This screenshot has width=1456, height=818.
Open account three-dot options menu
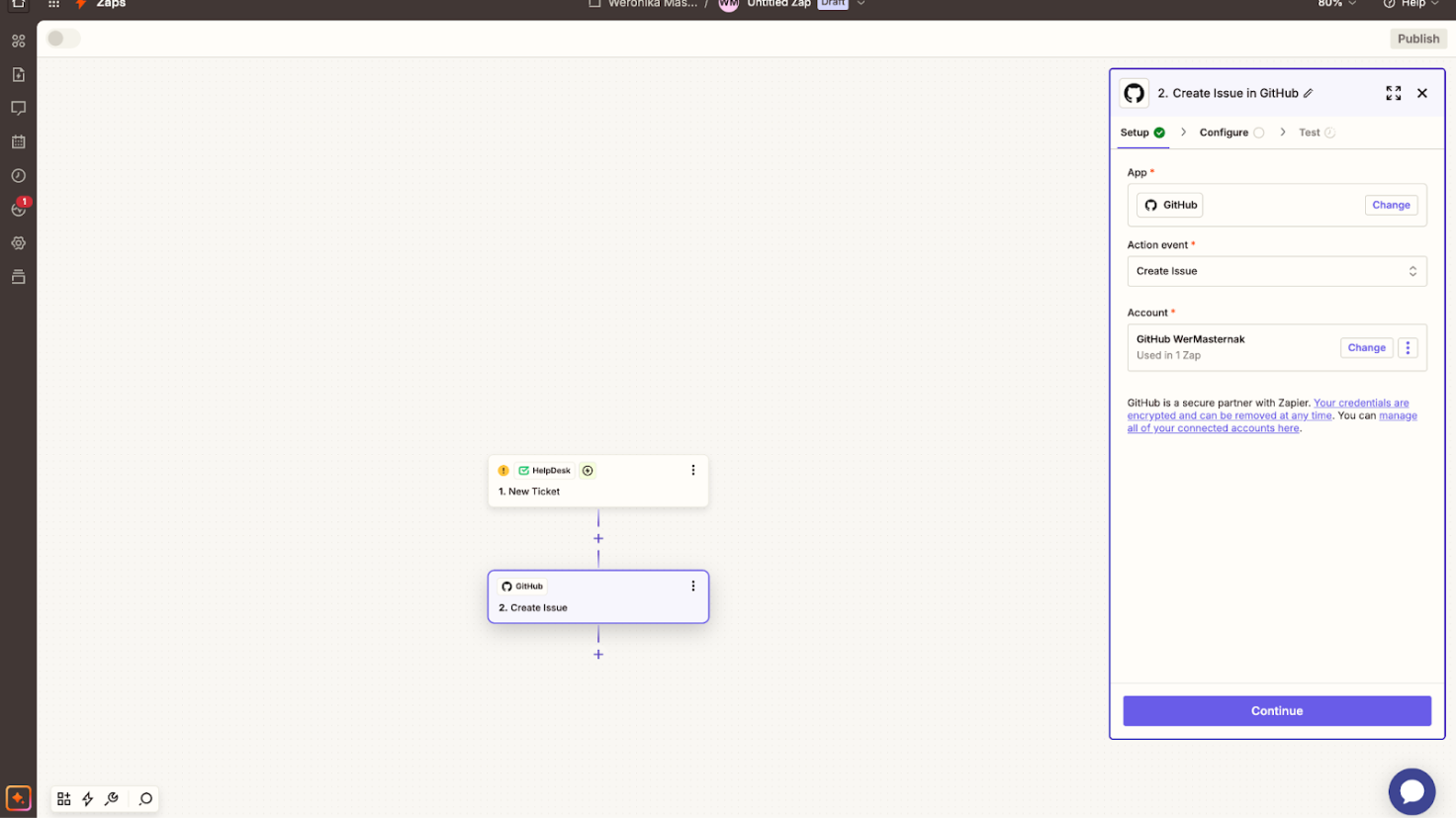(x=1408, y=347)
